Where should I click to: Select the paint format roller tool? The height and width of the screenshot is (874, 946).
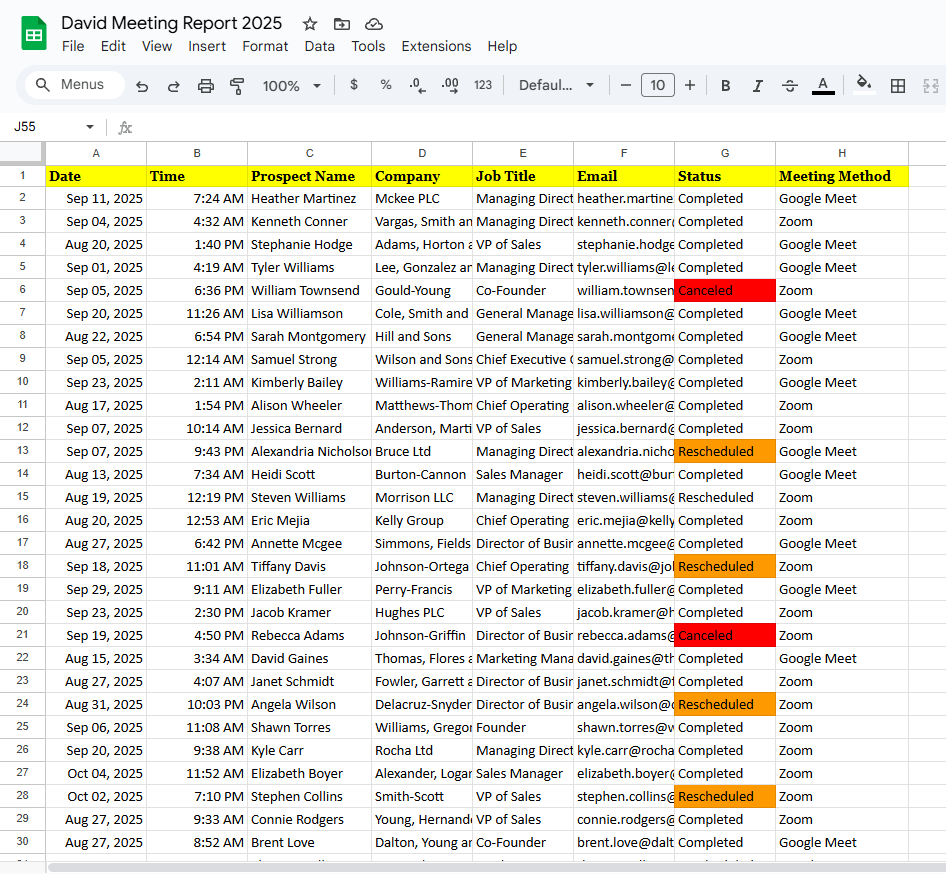(x=237, y=86)
